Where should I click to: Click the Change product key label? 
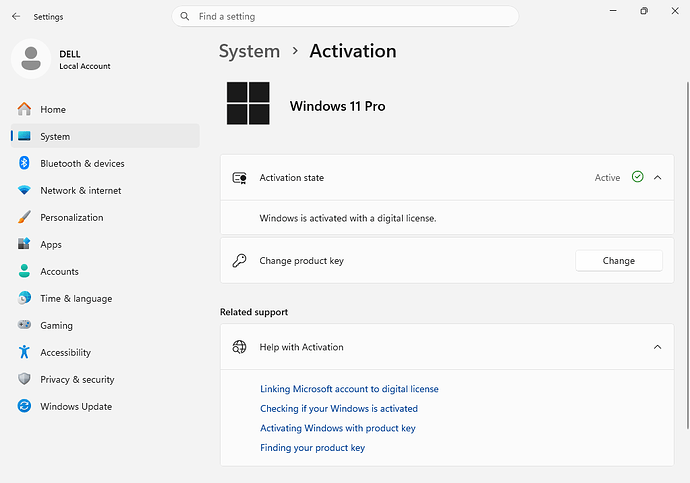click(301, 260)
